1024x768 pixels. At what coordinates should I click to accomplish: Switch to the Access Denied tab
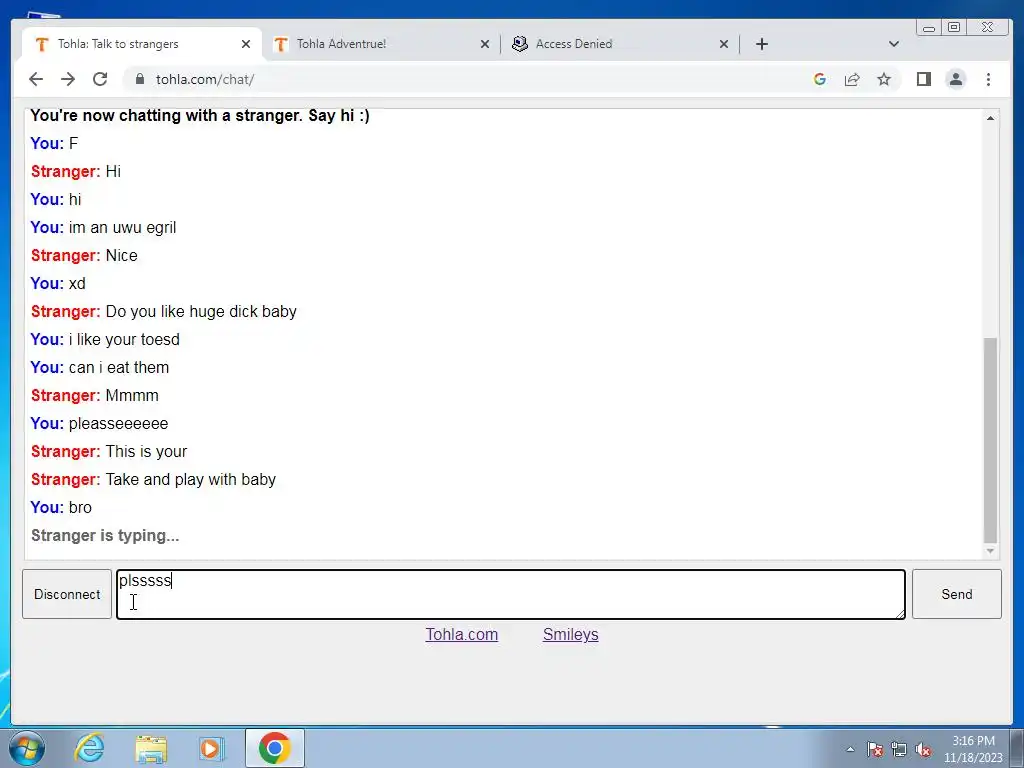[x=620, y=44]
